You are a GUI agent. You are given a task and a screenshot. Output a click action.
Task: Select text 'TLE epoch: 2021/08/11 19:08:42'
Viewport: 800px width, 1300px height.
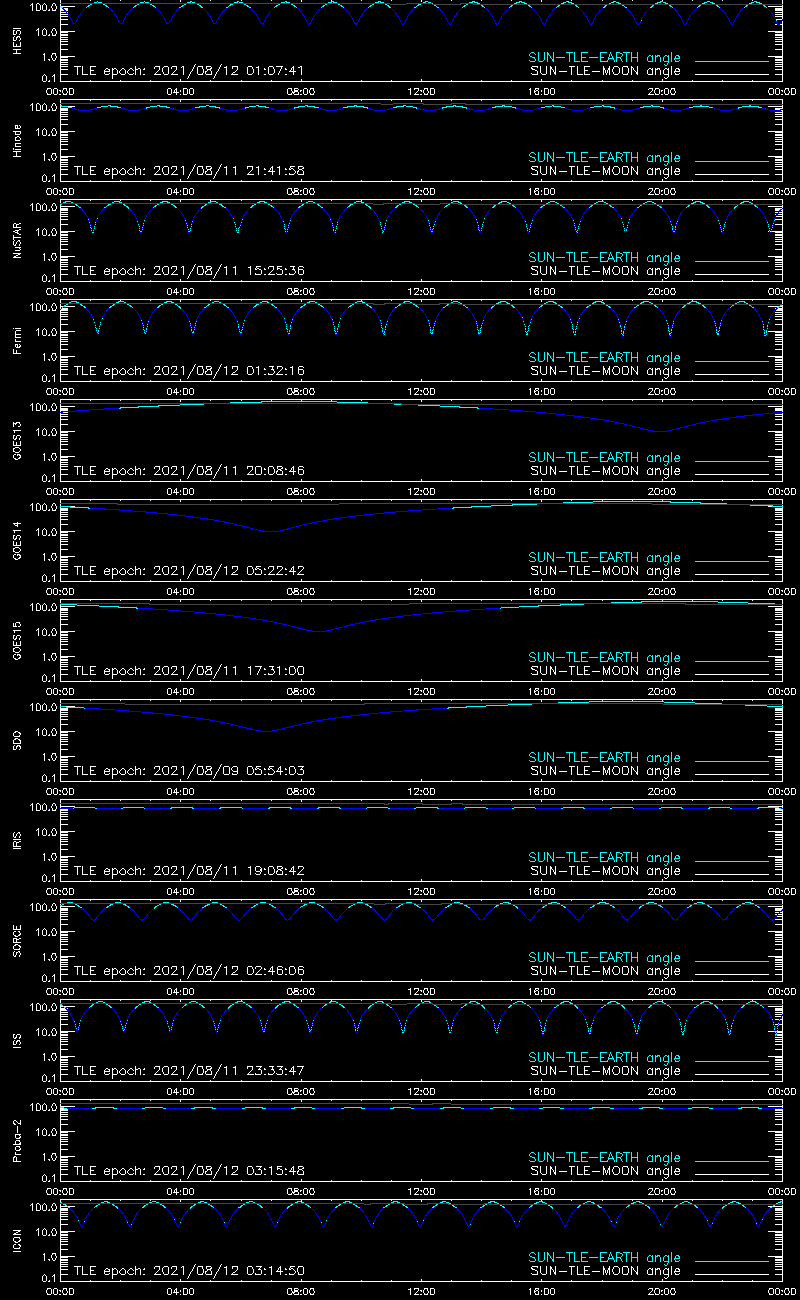pos(189,871)
